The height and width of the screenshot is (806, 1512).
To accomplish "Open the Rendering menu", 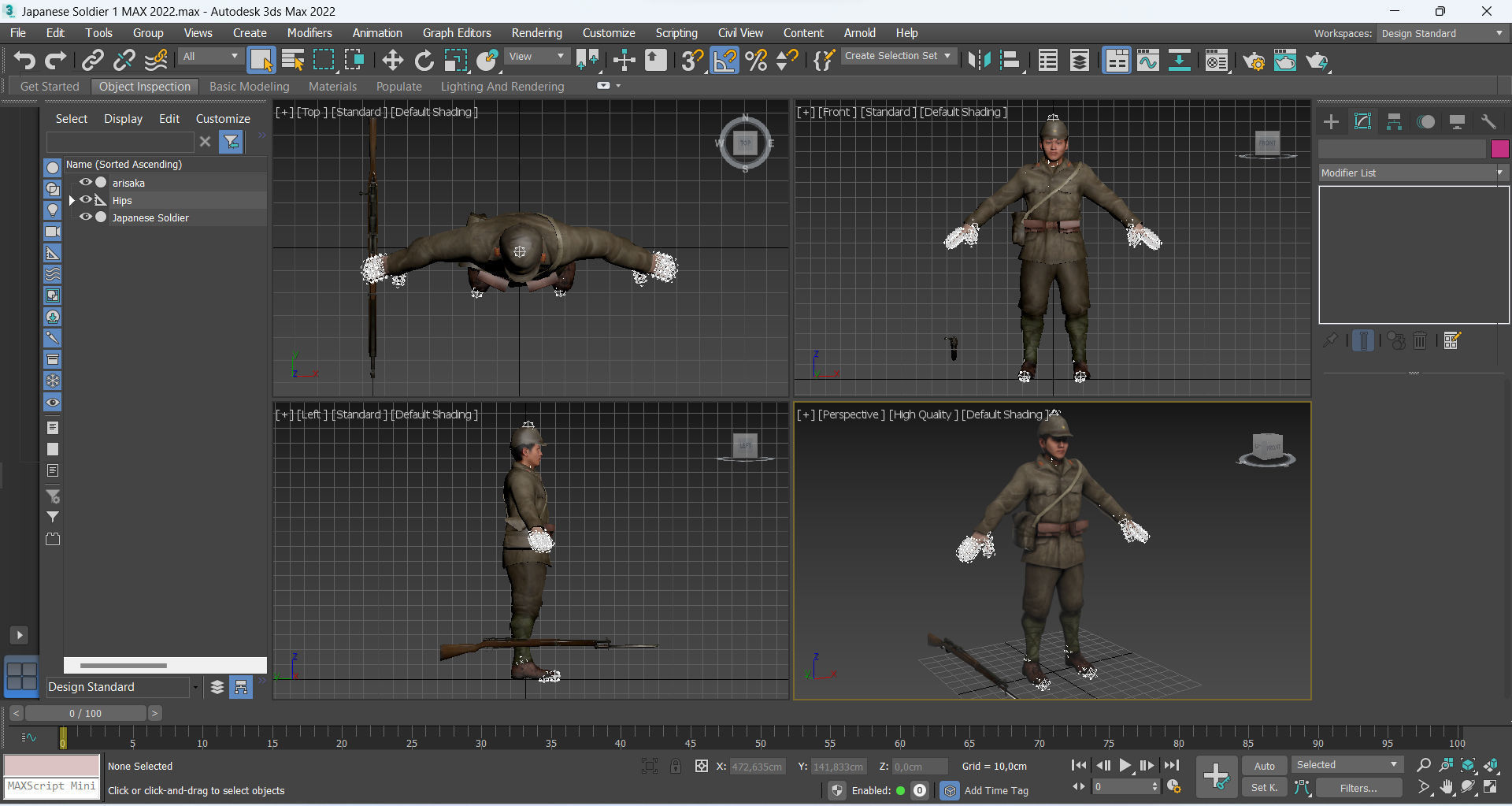I will (x=537, y=33).
